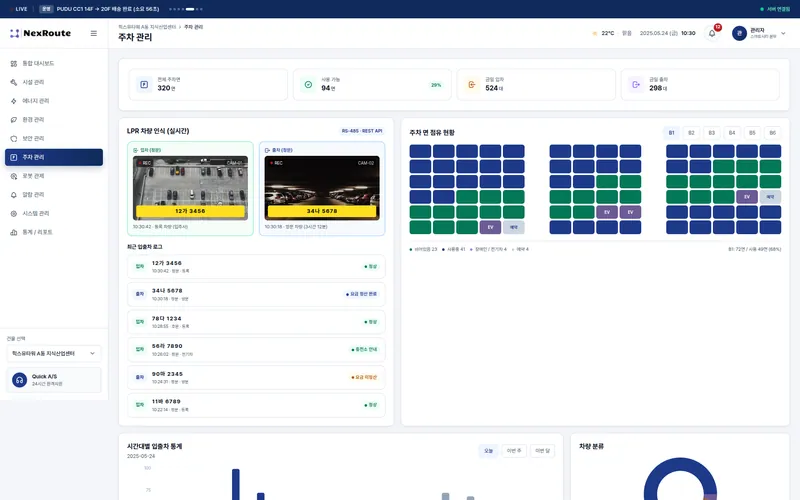Click the system management (시스템 관리) gear icon
The height and width of the screenshot is (500, 800).
pos(14,214)
